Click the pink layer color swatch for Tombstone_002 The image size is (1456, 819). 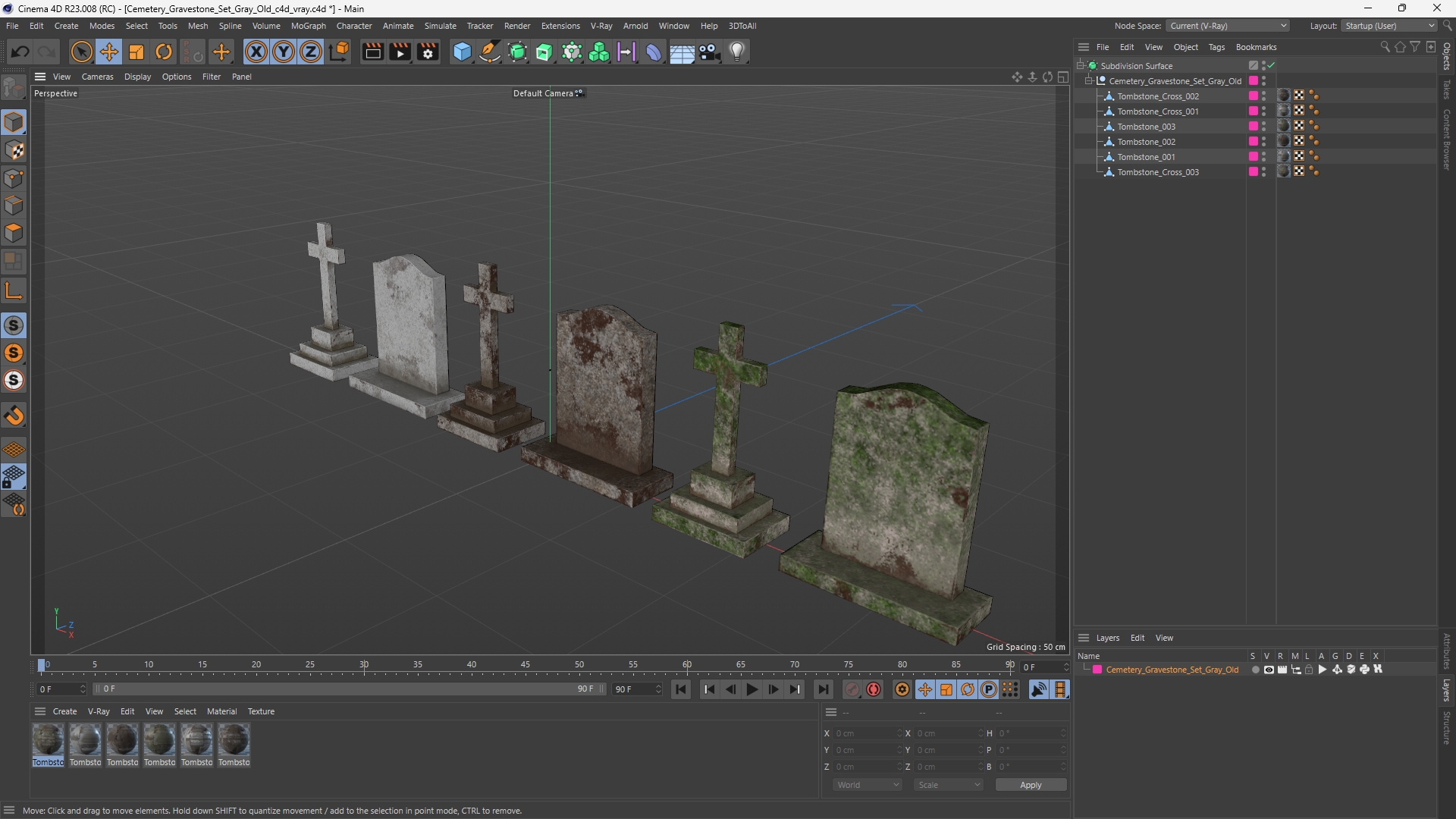click(1254, 142)
